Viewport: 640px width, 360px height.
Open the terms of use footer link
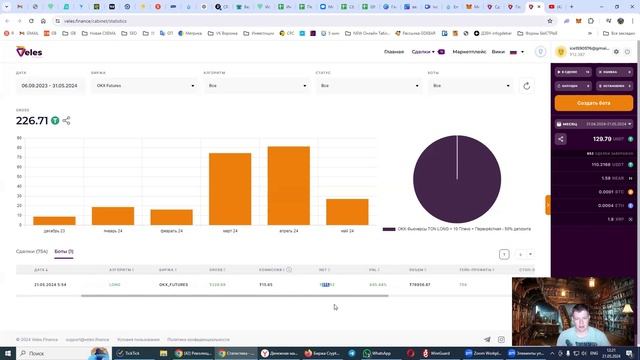click(138, 340)
